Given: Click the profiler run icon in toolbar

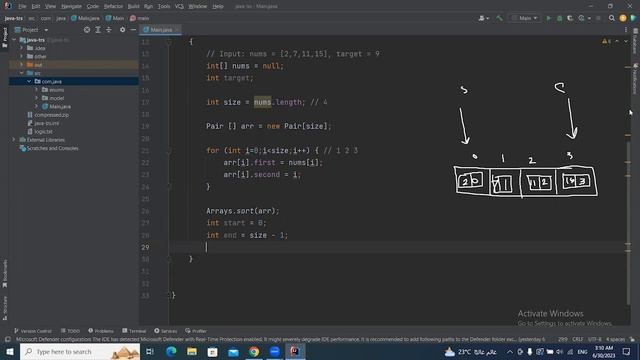Looking at the screenshot, I should tap(581, 18).
